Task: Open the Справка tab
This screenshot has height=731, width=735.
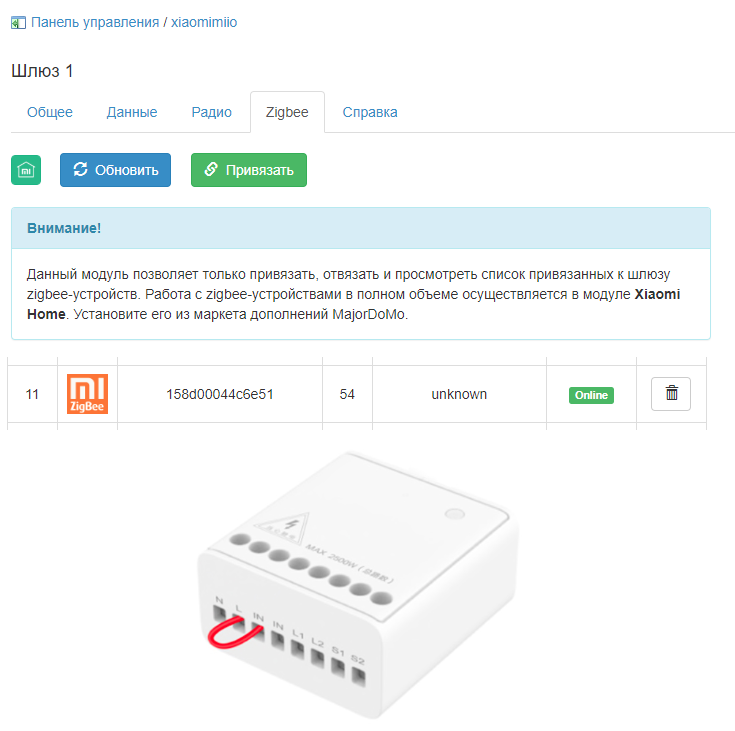Action: (x=370, y=112)
